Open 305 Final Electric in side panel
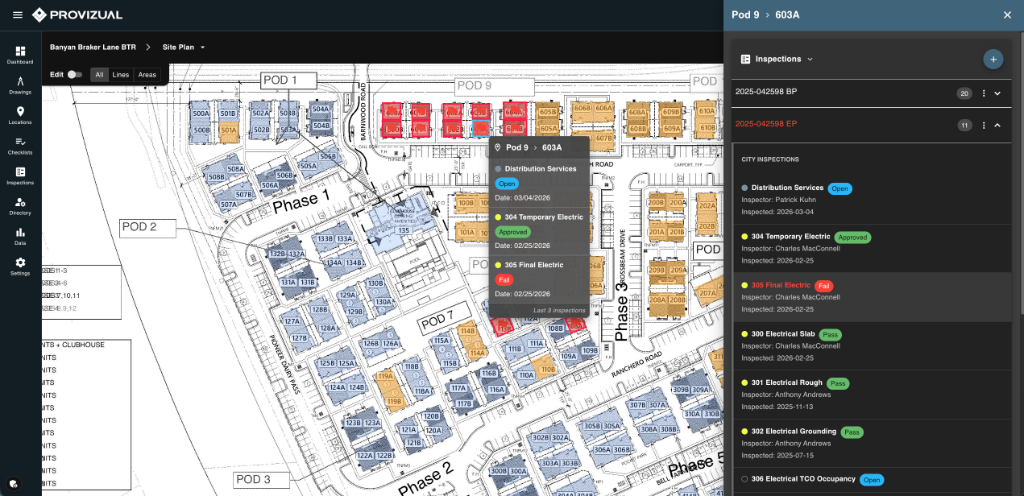The image size is (1024, 496). point(872,297)
